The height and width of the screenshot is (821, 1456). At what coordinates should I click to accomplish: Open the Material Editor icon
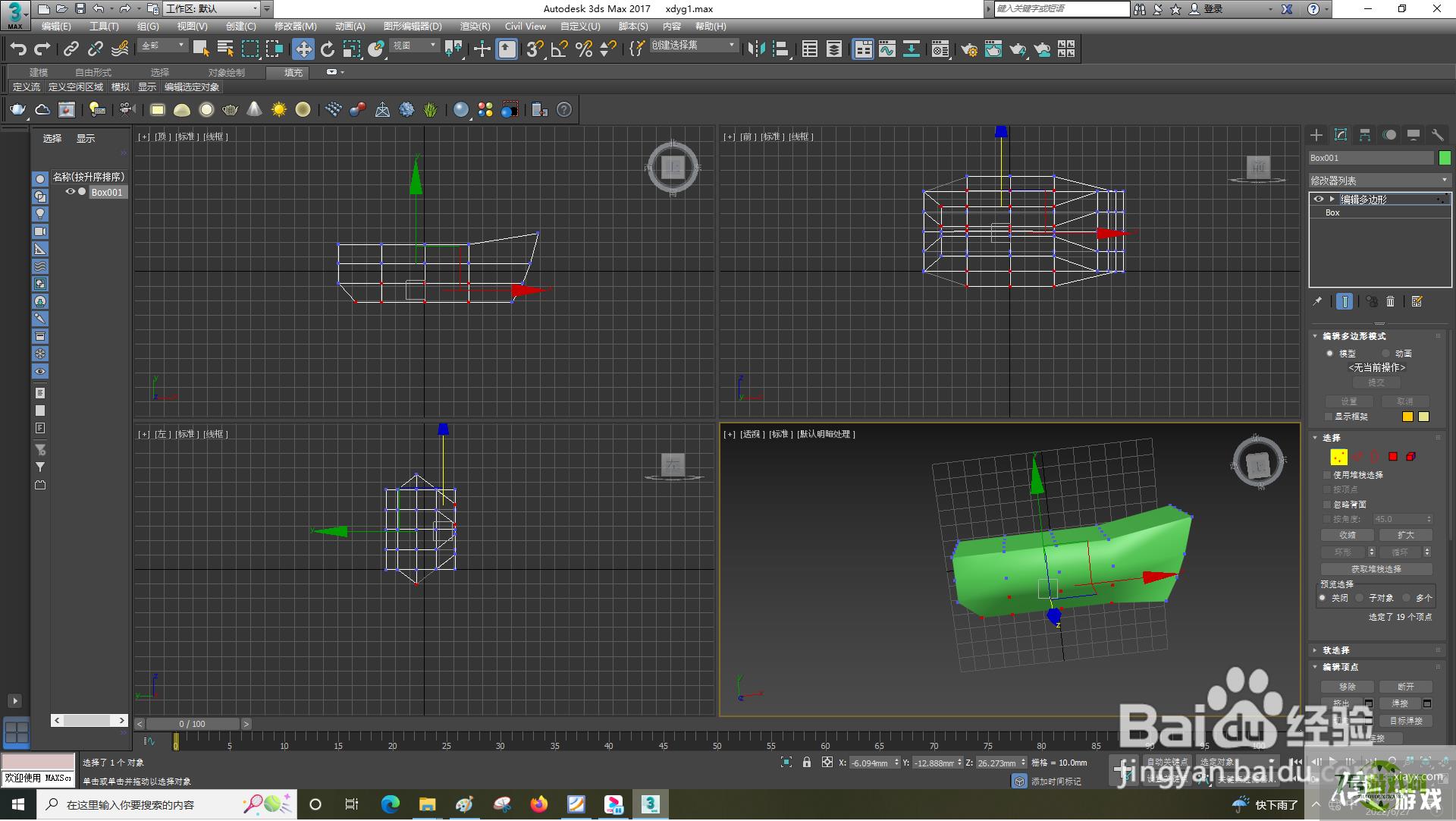[x=941, y=49]
